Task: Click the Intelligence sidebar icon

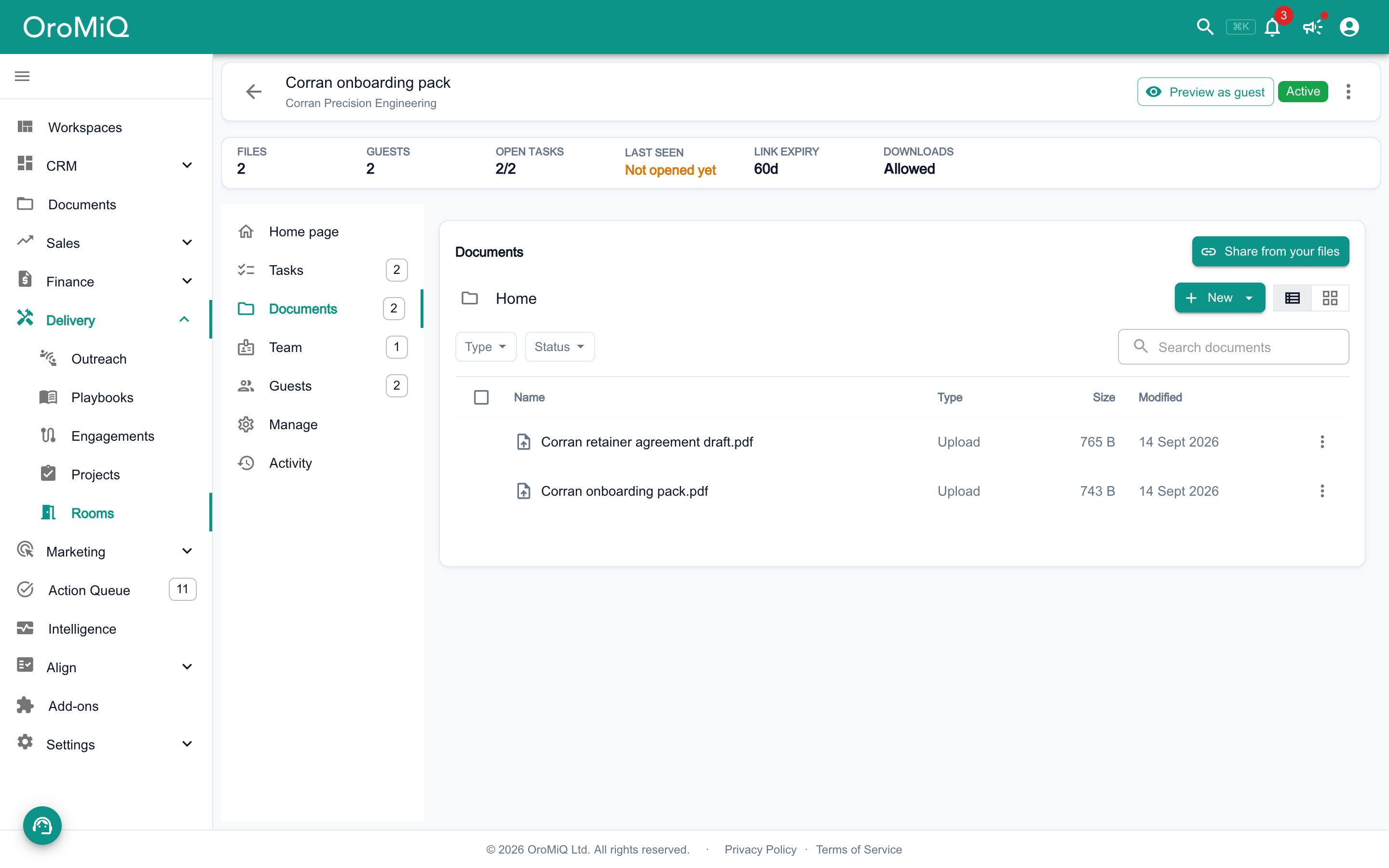Action: coord(25,628)
